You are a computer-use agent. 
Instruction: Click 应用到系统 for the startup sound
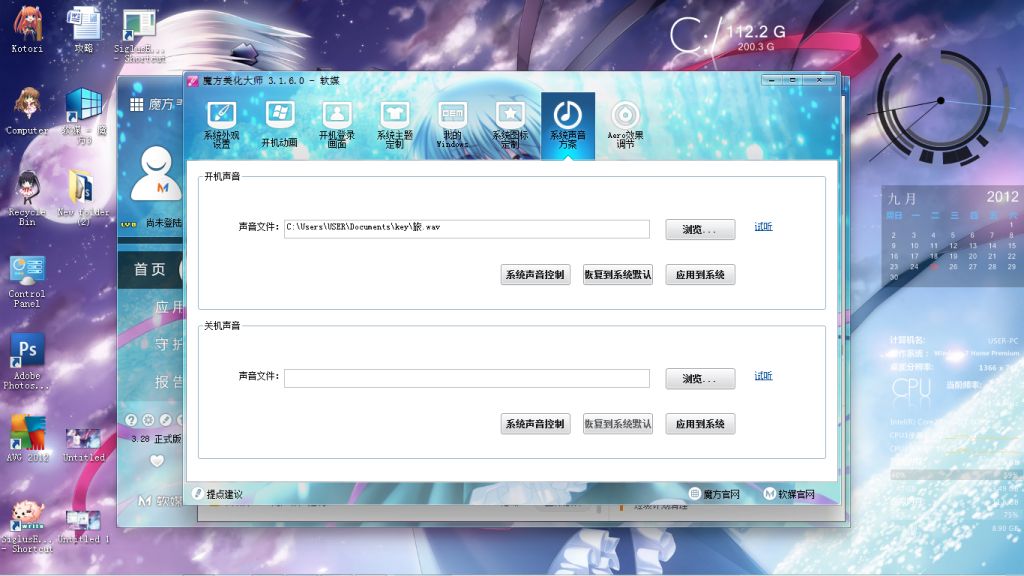pos(700,275)
